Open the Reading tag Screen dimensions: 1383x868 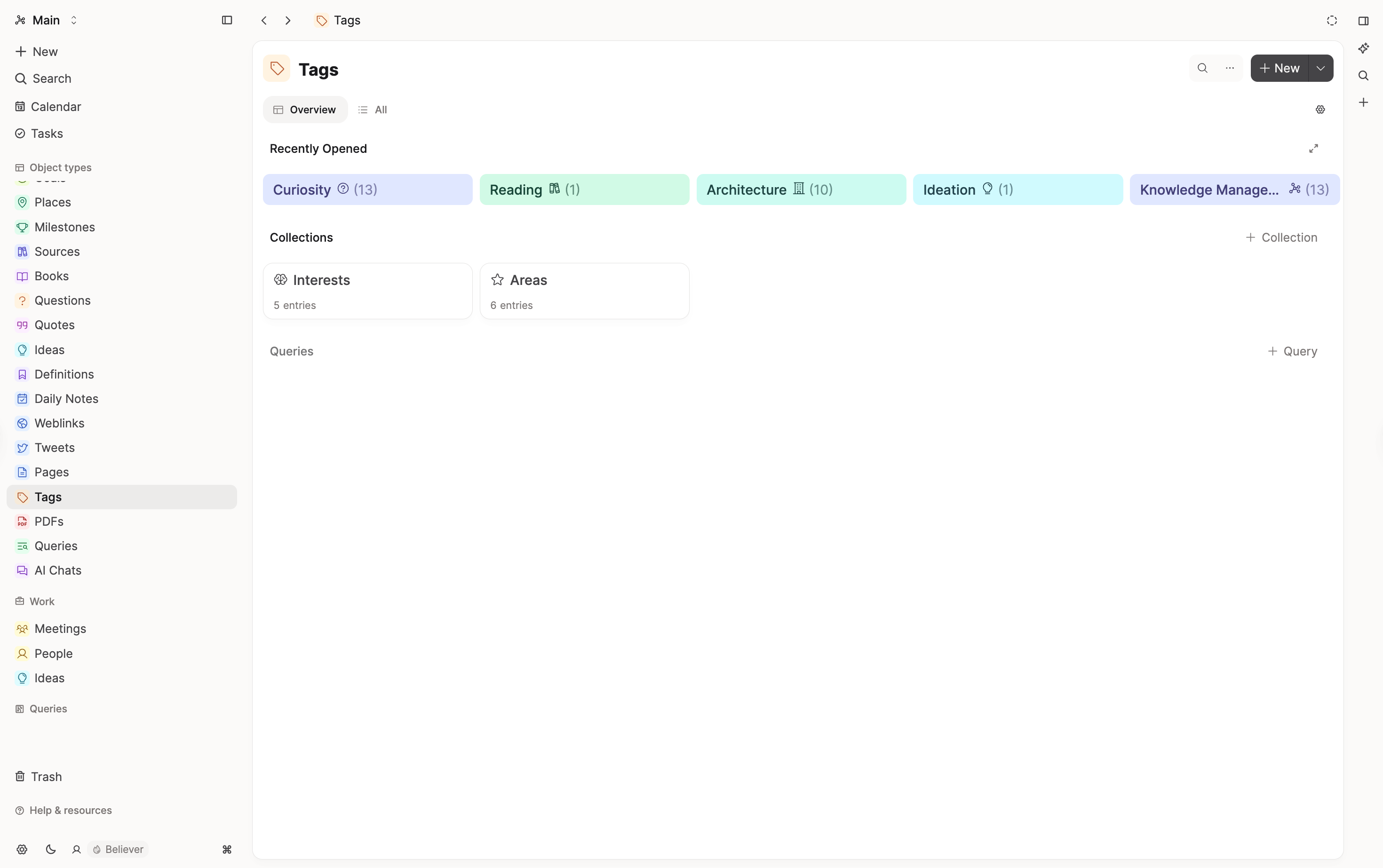584,189
